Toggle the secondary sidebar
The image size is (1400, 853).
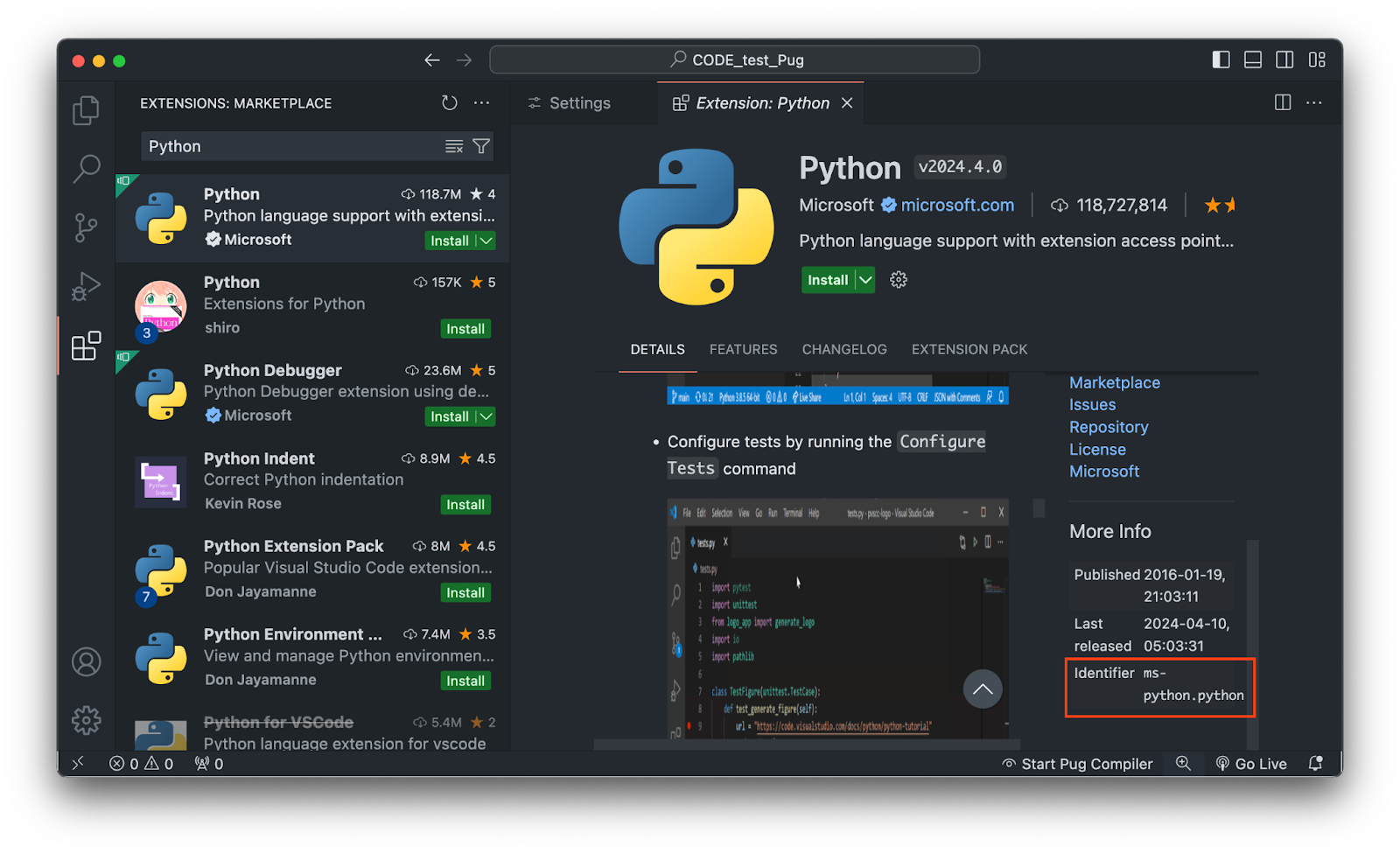(1284, 59)
